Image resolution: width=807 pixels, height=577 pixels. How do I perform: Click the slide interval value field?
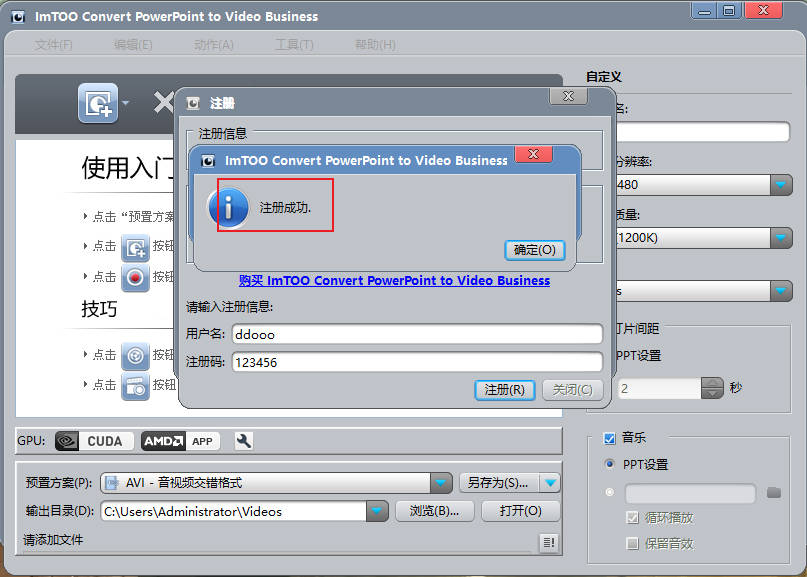click(659, 388)
